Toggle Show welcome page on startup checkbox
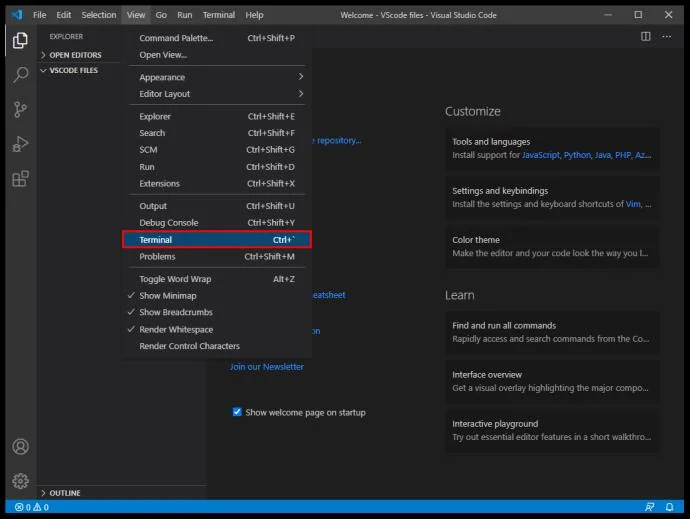 tap(237, 412)
